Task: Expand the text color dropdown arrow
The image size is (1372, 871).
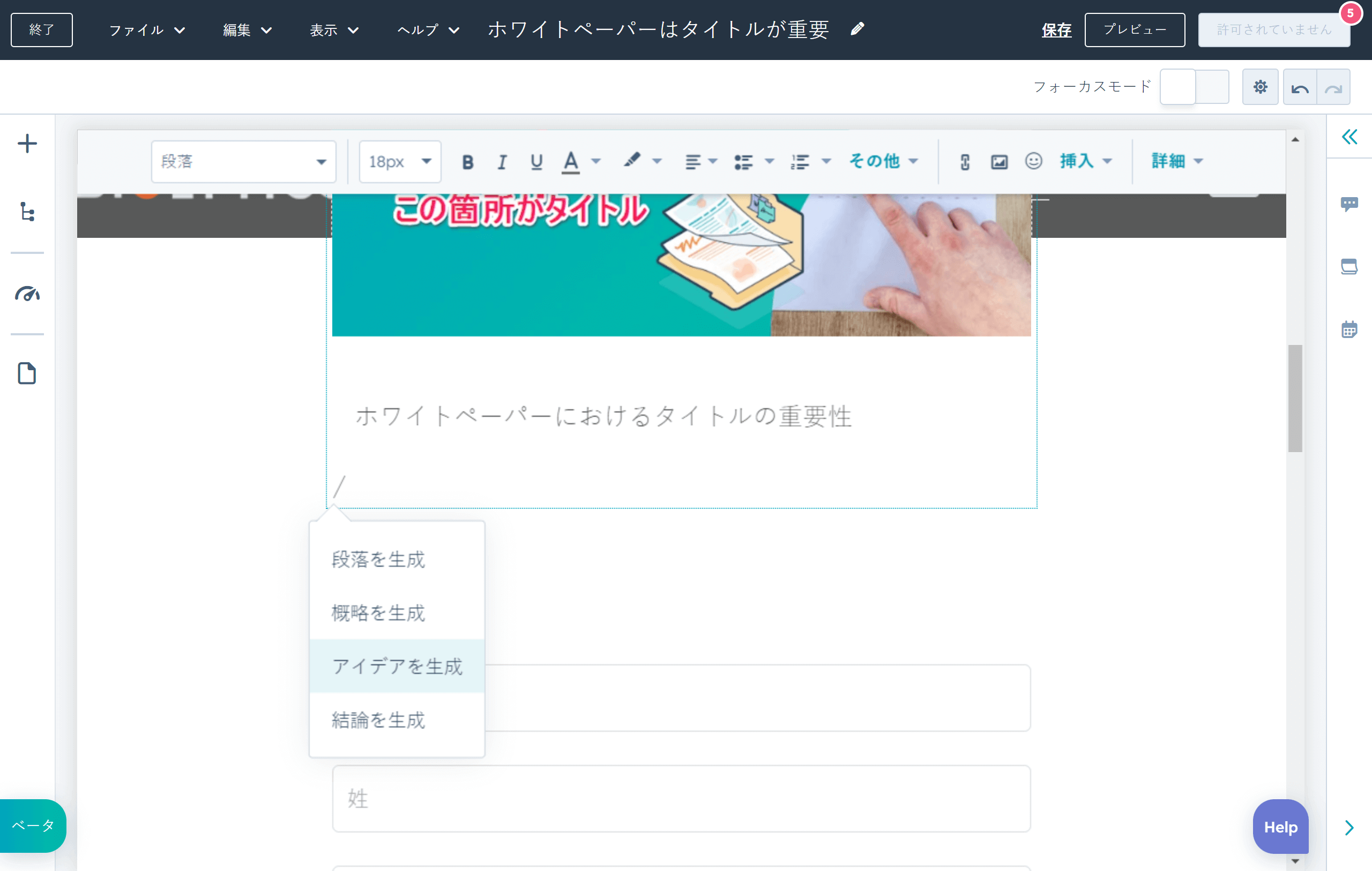Action: pyautogui.click(x=596, y=161)
